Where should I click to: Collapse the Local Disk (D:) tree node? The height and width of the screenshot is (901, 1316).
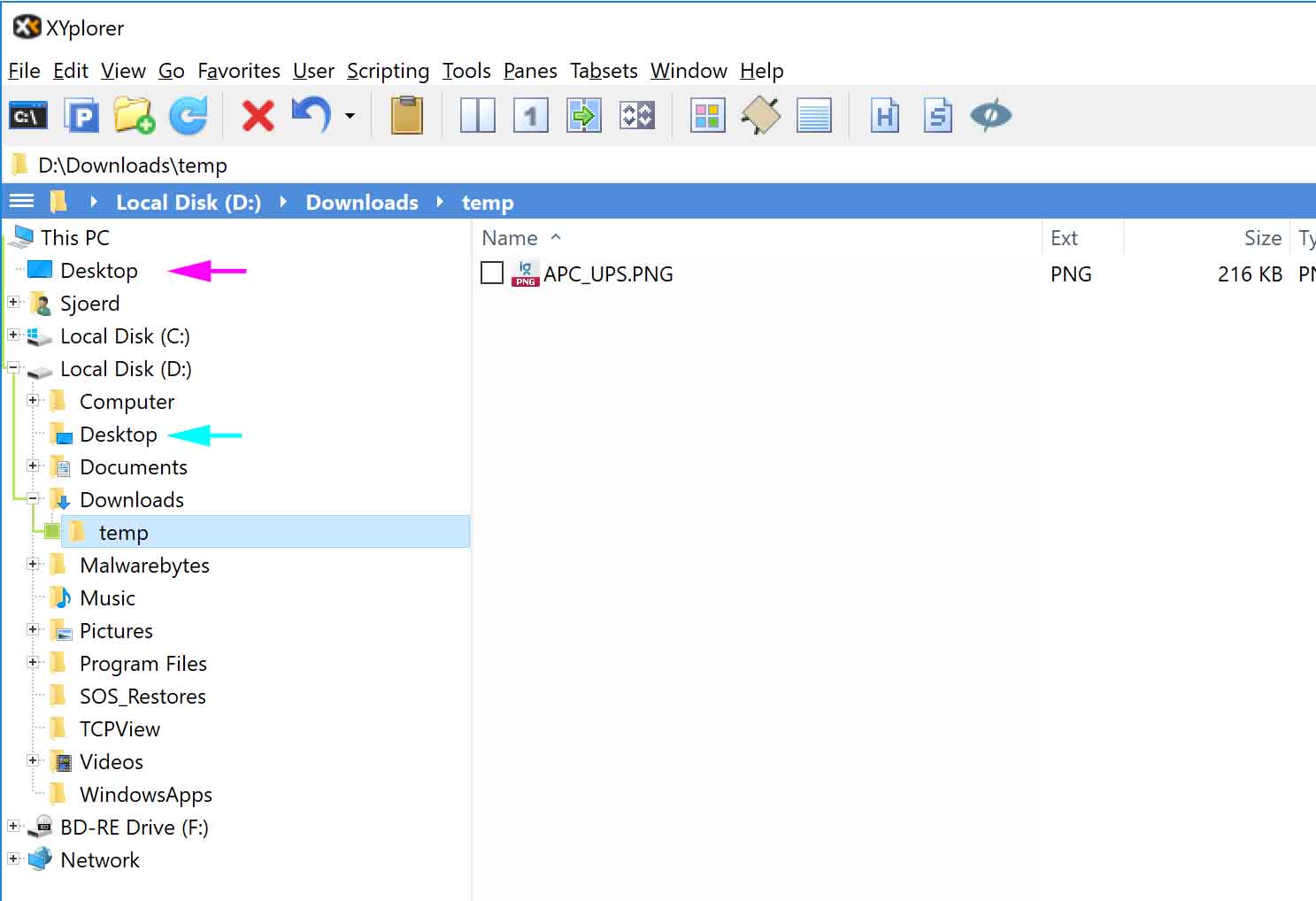13,367
